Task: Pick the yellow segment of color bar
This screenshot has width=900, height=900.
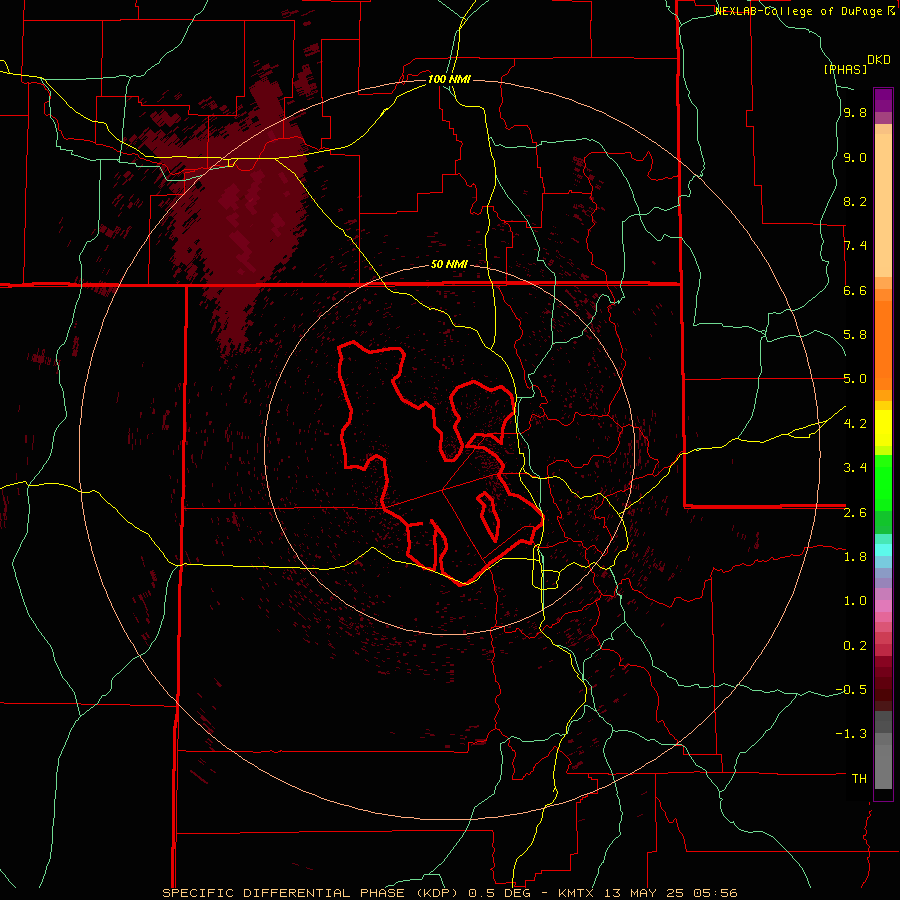Action: [x=883, y=428]
